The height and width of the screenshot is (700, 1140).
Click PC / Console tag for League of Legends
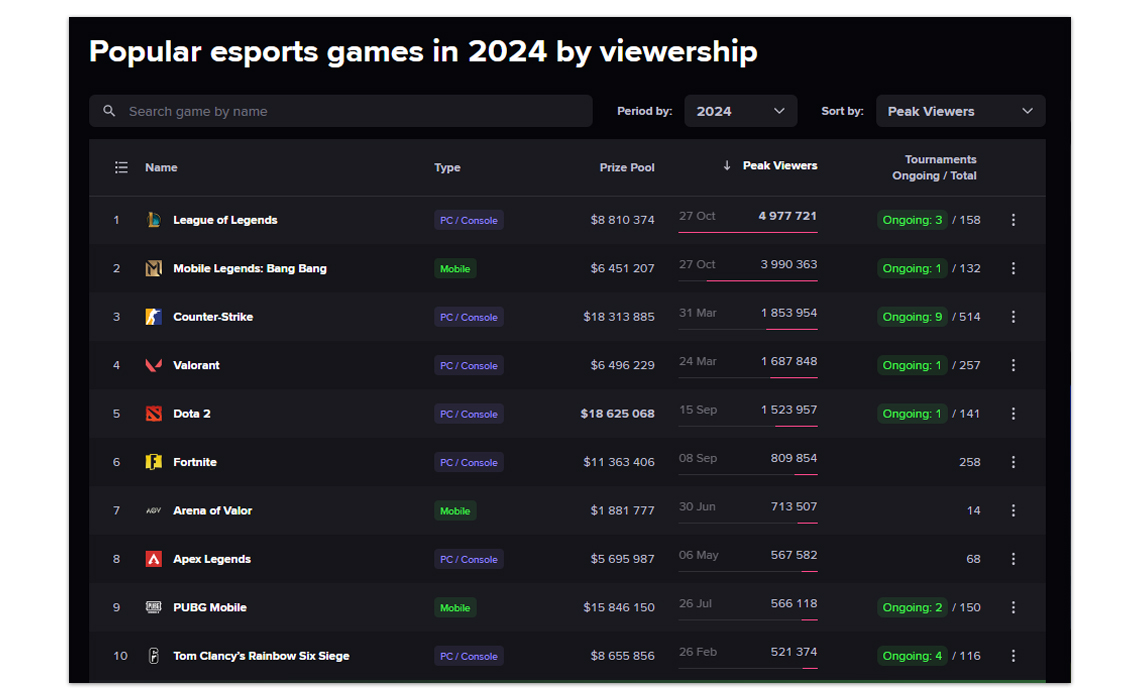click(469, 220)
